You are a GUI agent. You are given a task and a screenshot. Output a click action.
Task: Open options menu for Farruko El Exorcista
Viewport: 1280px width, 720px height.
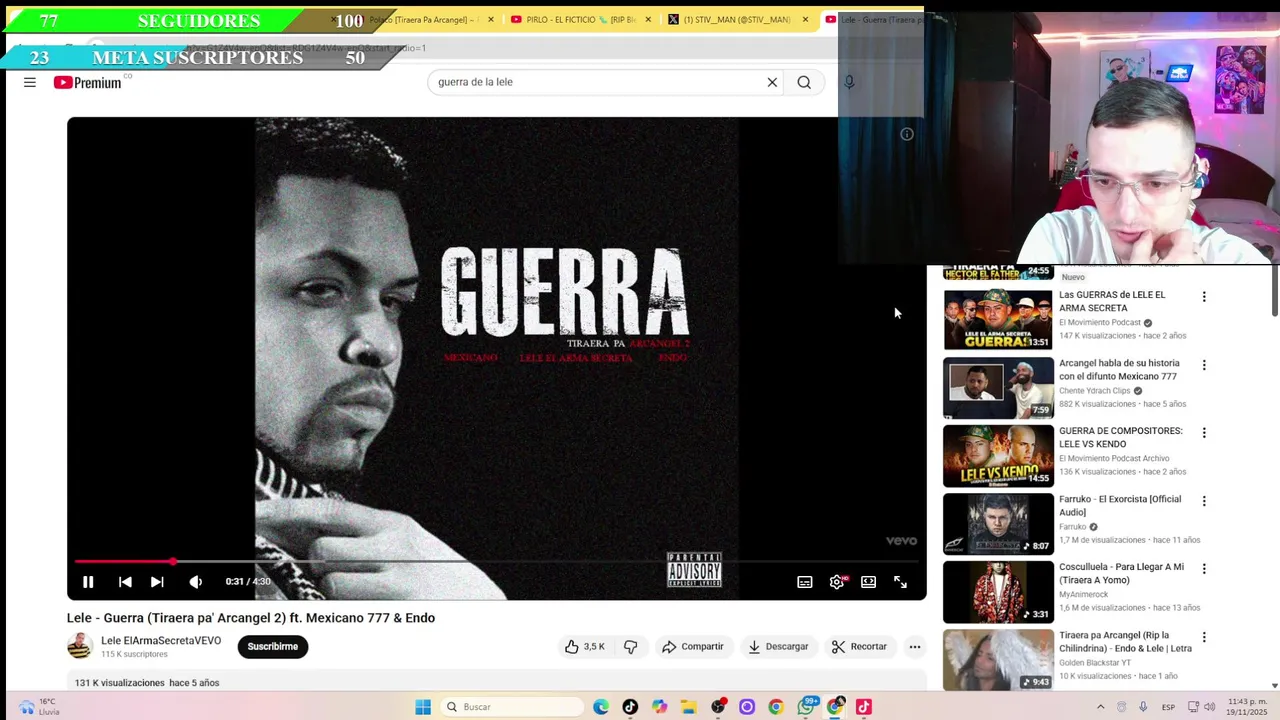(1204, 501)
